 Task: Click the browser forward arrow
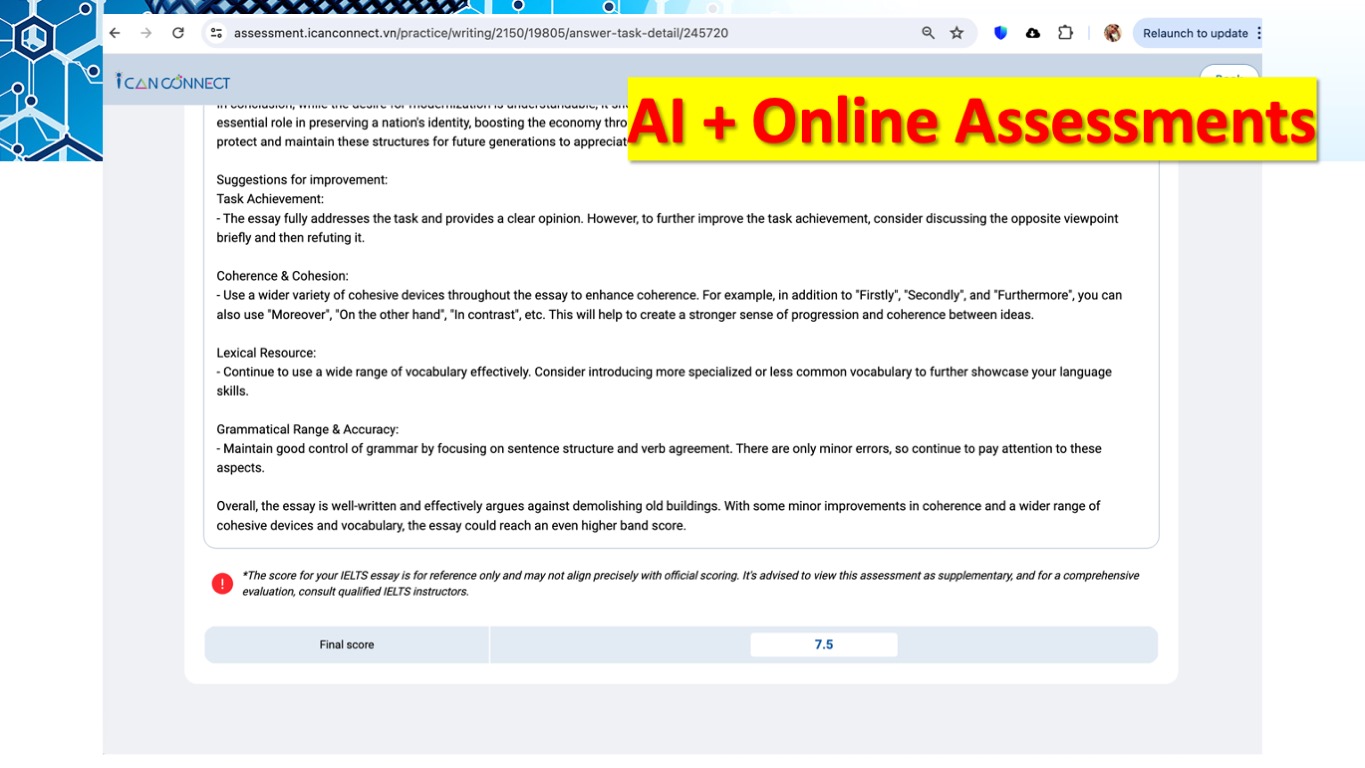click(x=146, y=33)
